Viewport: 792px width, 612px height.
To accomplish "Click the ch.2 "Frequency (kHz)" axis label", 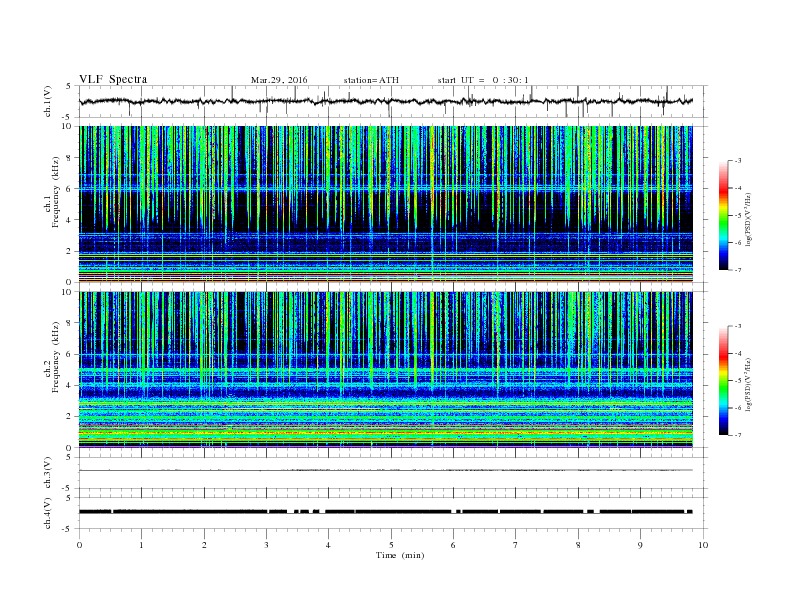I will click(x=56, y=356).
